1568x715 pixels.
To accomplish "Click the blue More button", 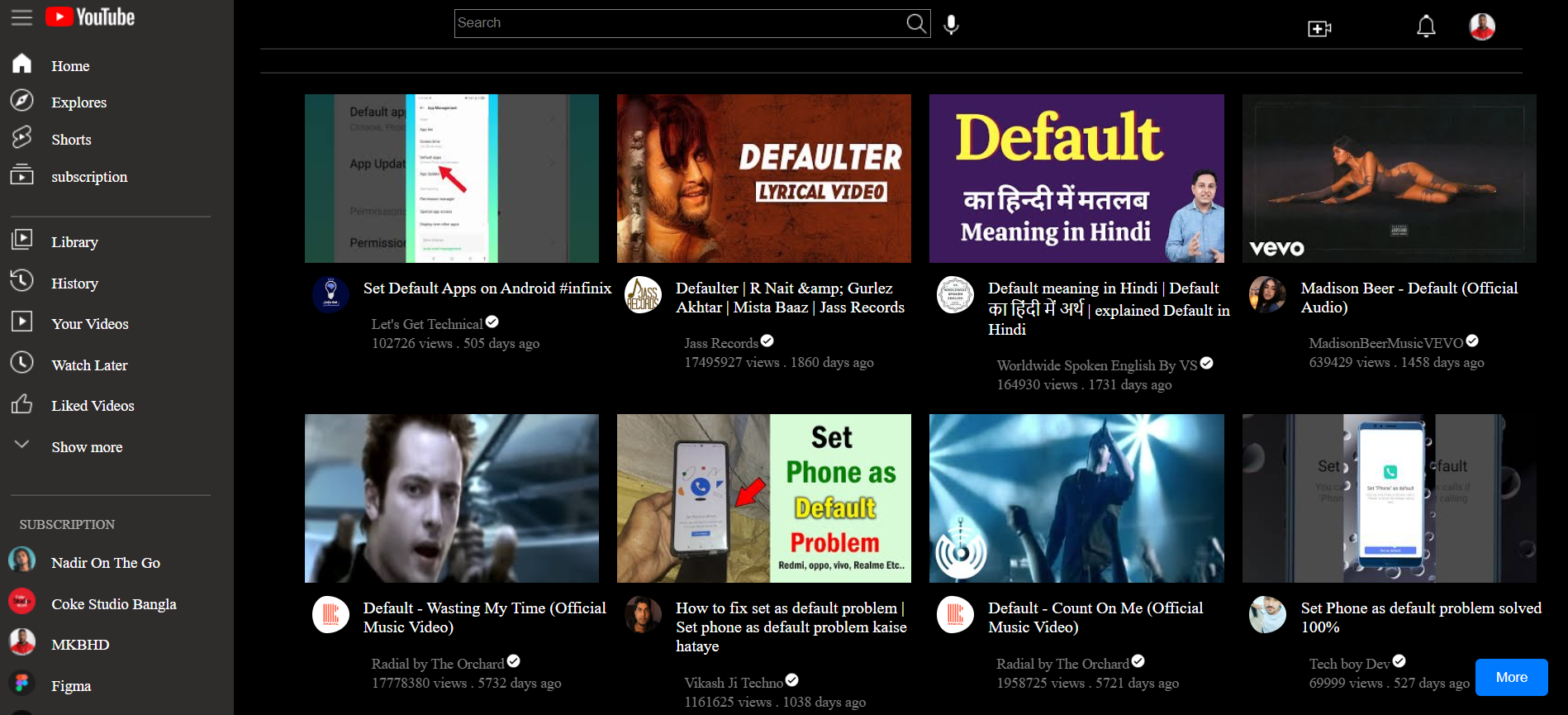I will tap(1511, 677).
